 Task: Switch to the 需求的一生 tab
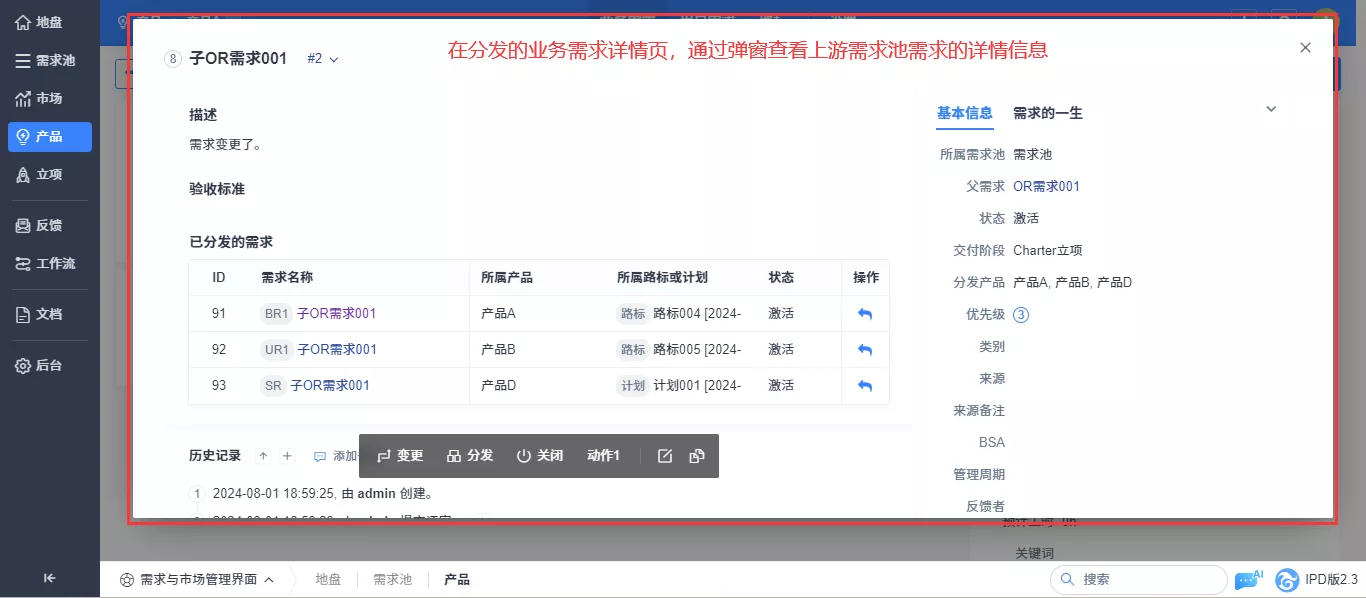pos(1047,113)
